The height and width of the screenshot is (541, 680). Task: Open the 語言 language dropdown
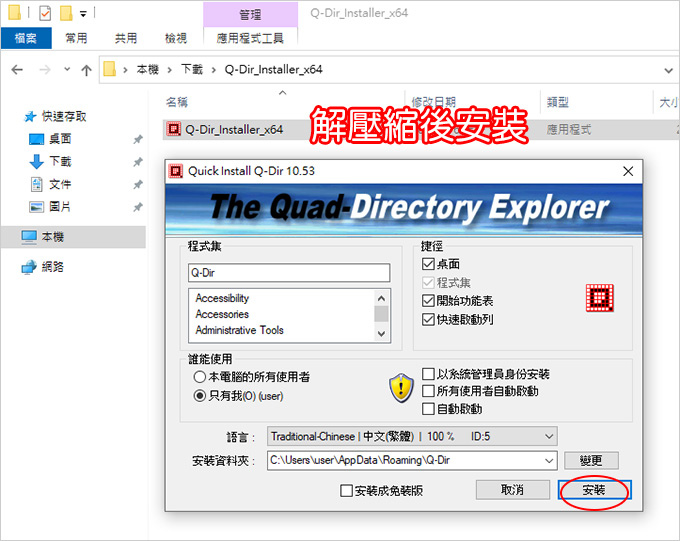click(x=412, y=436)
